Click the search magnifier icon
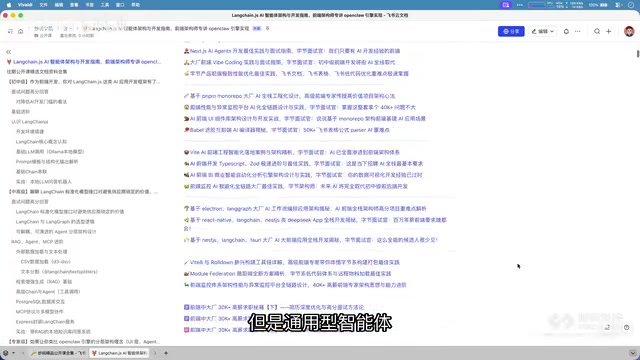The height and width of the screenshot is (360, 640). [597, 31]
